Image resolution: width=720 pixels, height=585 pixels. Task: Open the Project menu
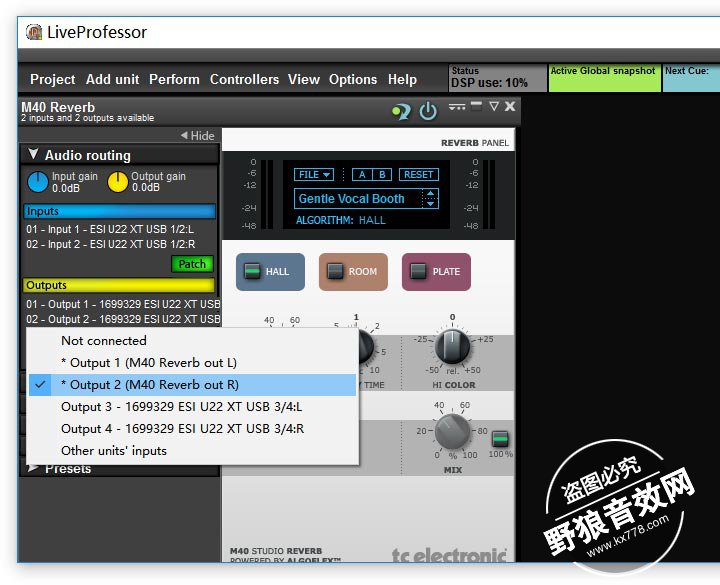coord(52,79)
